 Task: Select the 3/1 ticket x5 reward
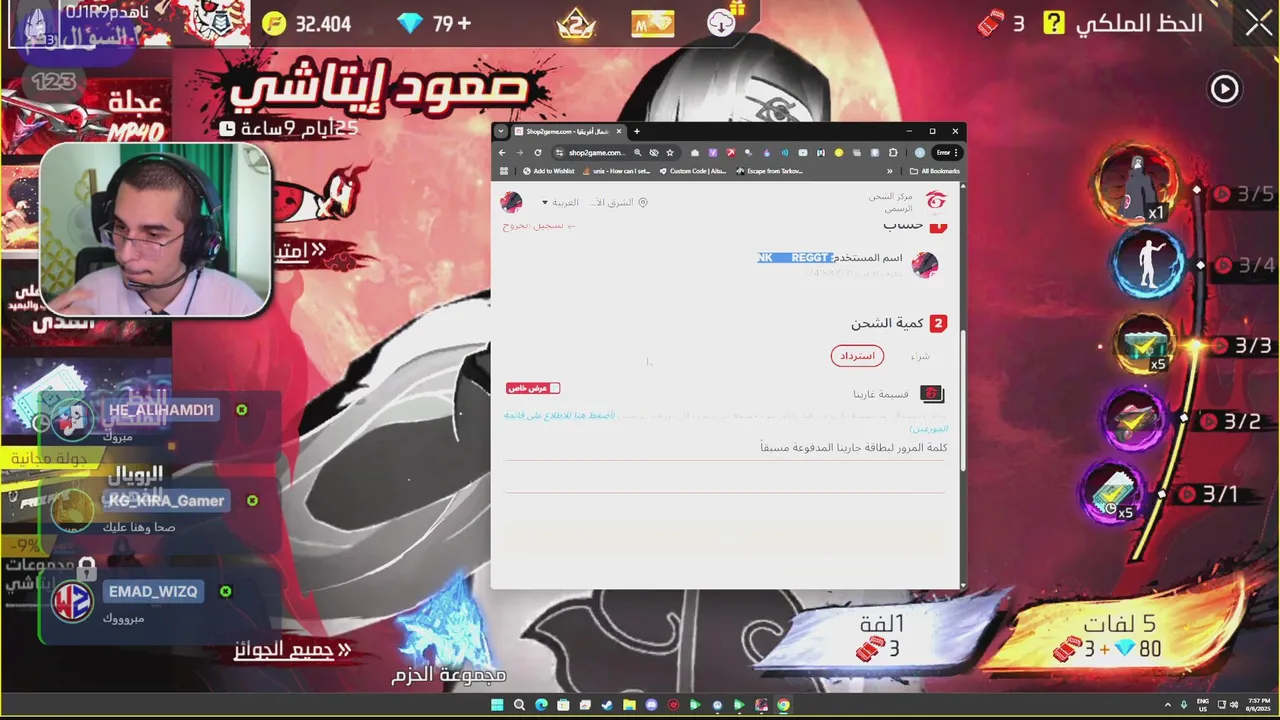(1112, 493)
